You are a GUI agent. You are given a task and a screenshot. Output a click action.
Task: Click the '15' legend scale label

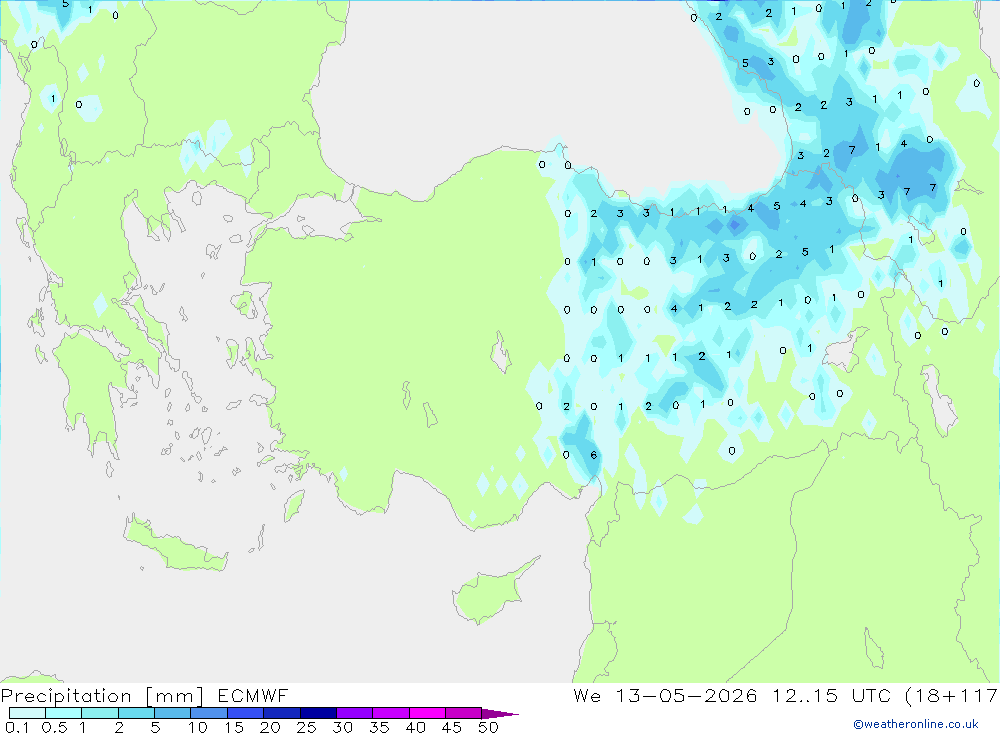(234, 727)
